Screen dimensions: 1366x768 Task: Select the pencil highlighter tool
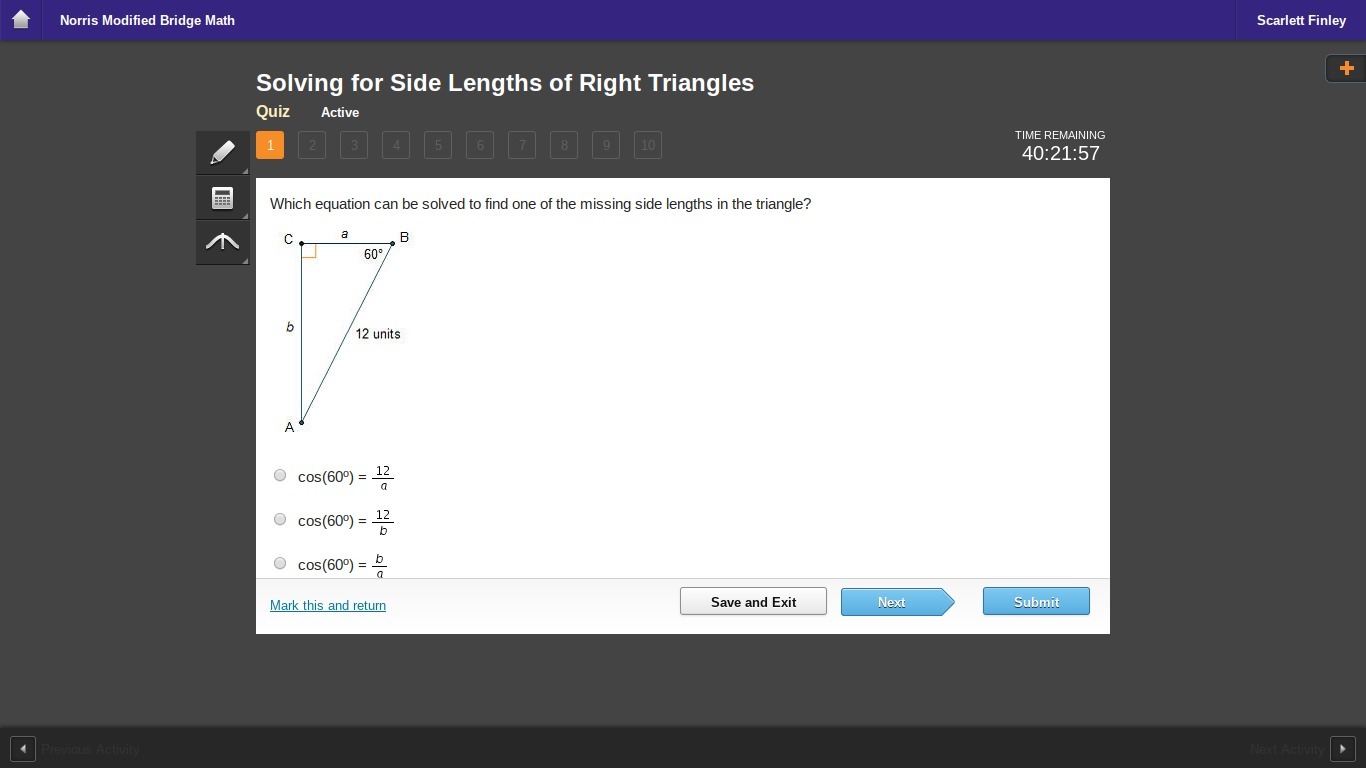coord(222,152)
